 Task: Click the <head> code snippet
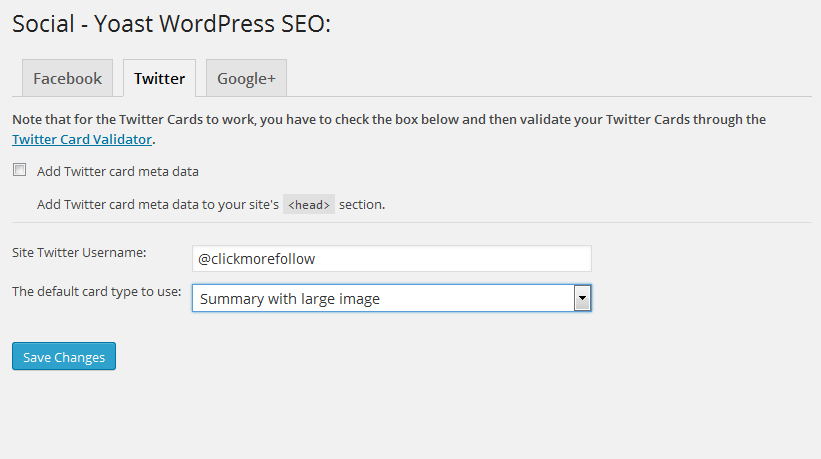point(309,204)
